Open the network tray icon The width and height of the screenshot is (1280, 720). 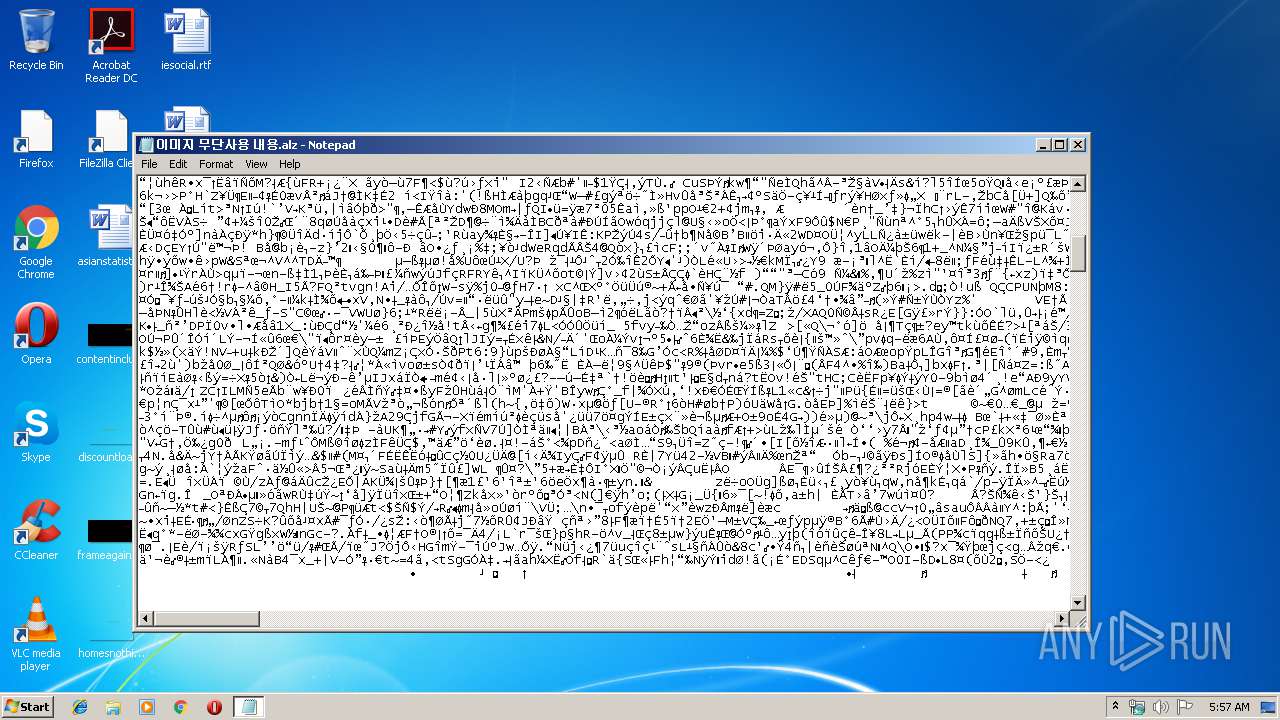coord(1137,707)
